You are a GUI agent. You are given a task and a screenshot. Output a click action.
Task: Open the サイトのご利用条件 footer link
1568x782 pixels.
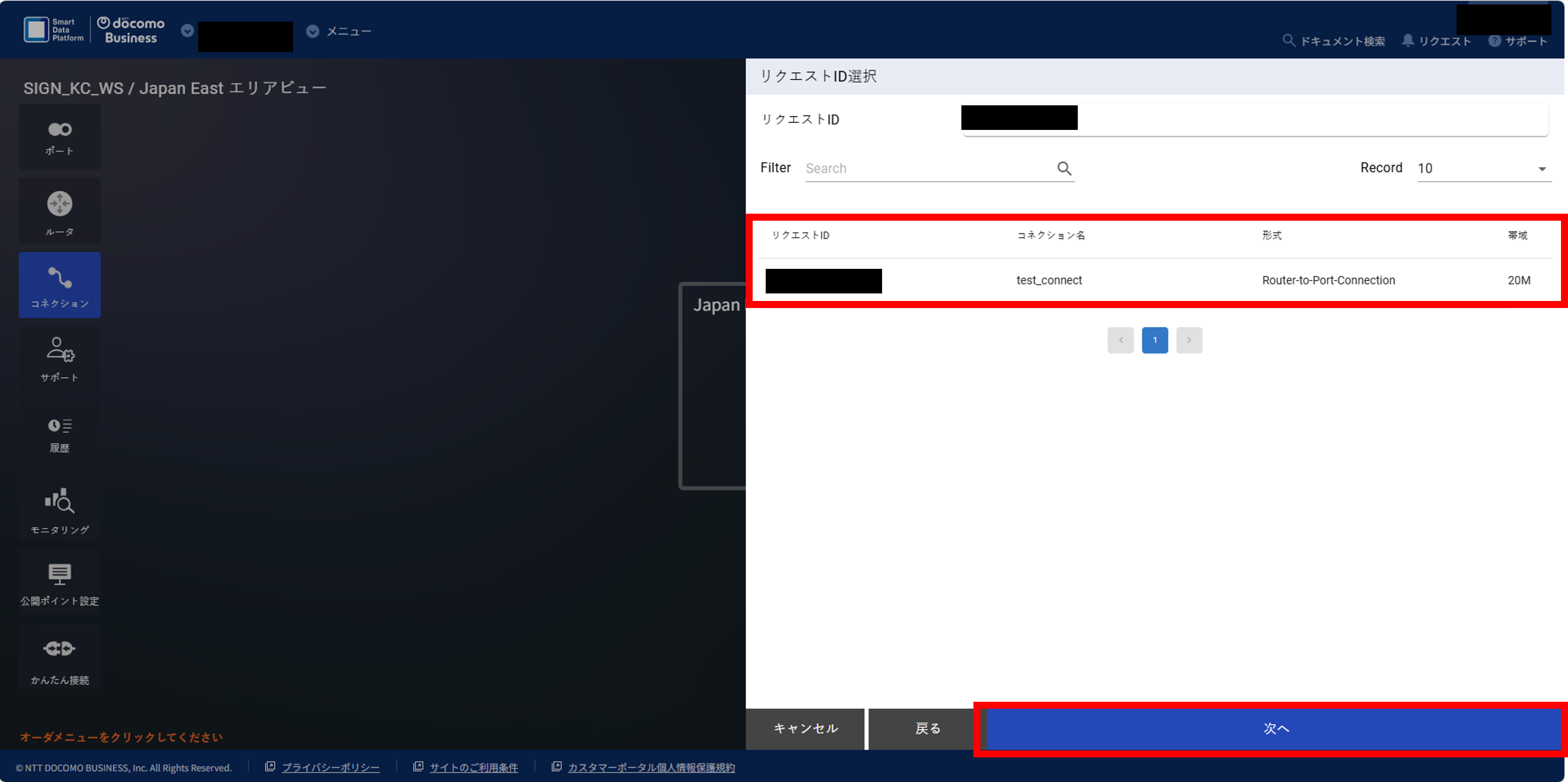click(474, 768)
